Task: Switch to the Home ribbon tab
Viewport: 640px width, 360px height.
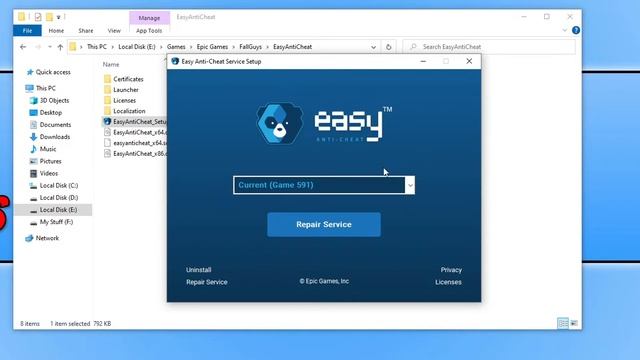Action: point(56,31)
